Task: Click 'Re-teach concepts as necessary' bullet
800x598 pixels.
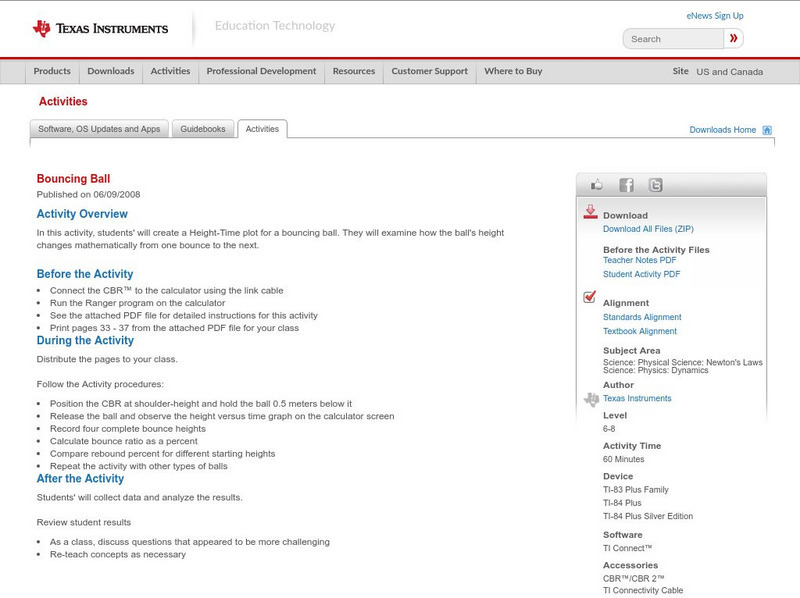Action: point(118,555)
